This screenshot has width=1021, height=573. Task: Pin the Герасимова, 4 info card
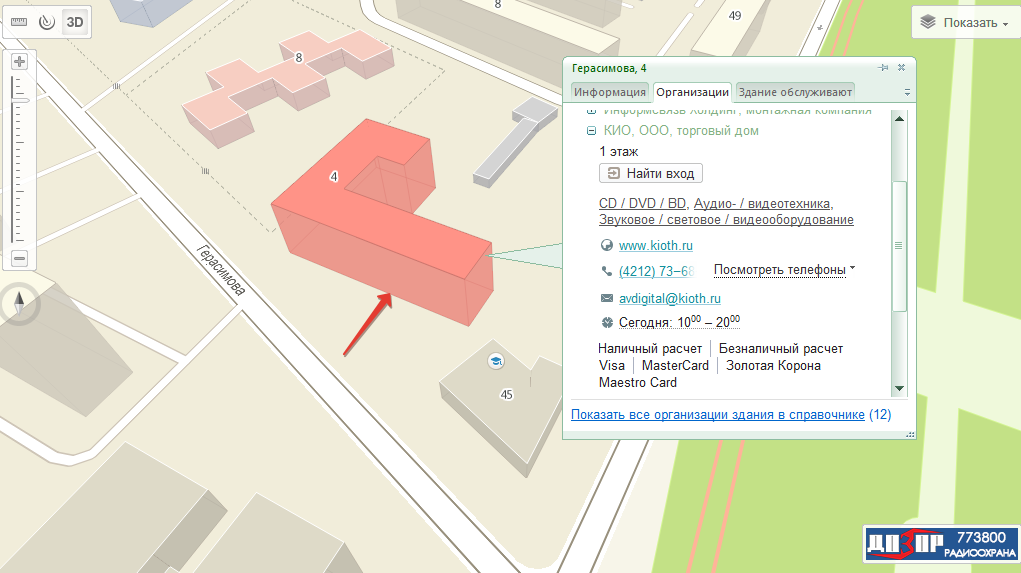(883, 68)
